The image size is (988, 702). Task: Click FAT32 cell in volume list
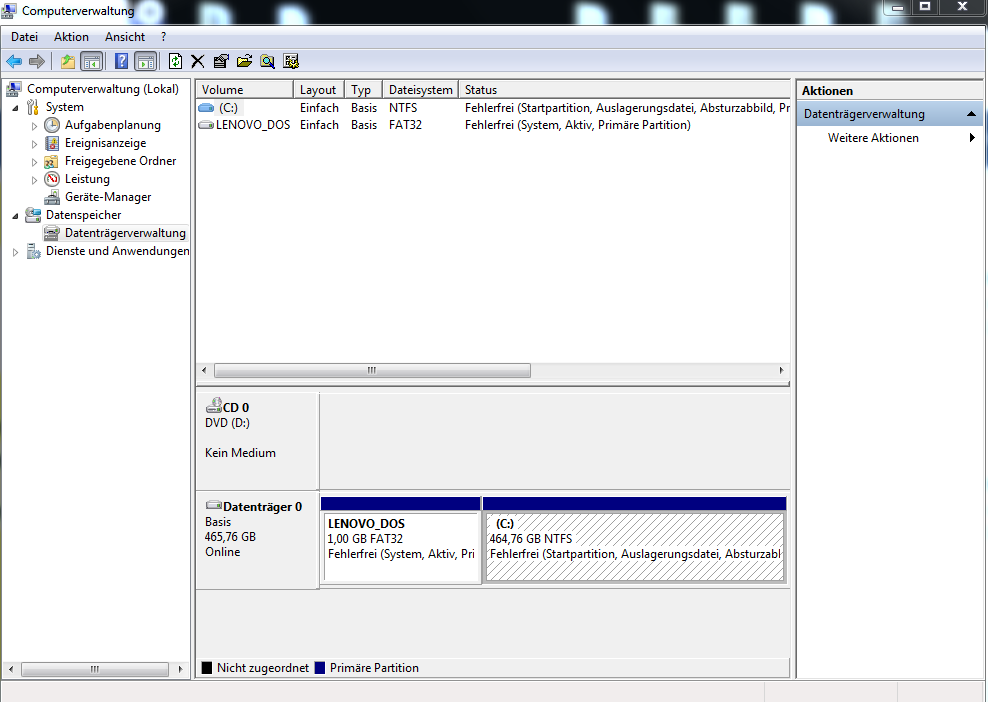[x=405, y=125]
